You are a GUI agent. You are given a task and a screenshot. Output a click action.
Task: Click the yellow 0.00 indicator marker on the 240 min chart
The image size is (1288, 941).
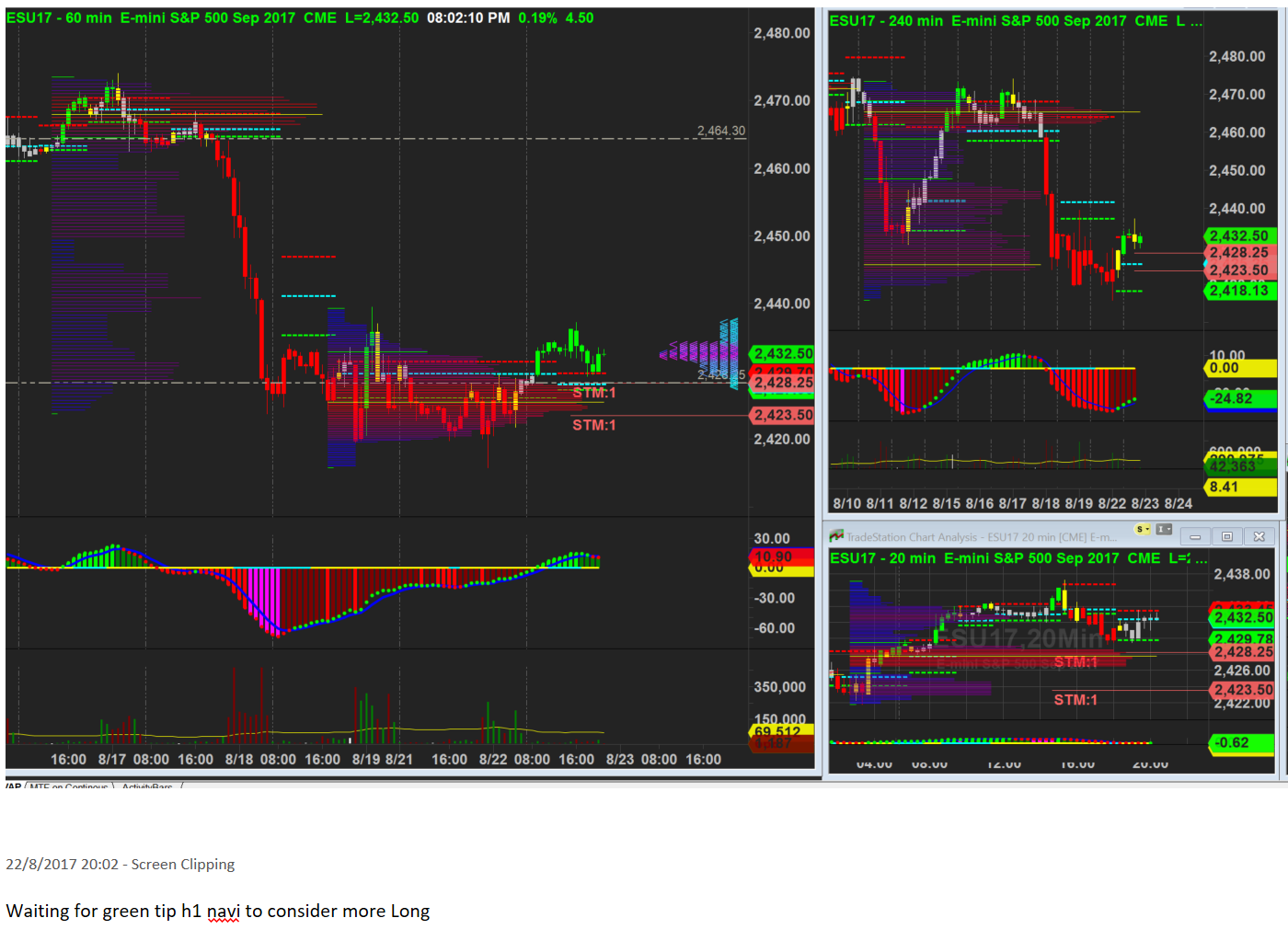[1241, 368]
